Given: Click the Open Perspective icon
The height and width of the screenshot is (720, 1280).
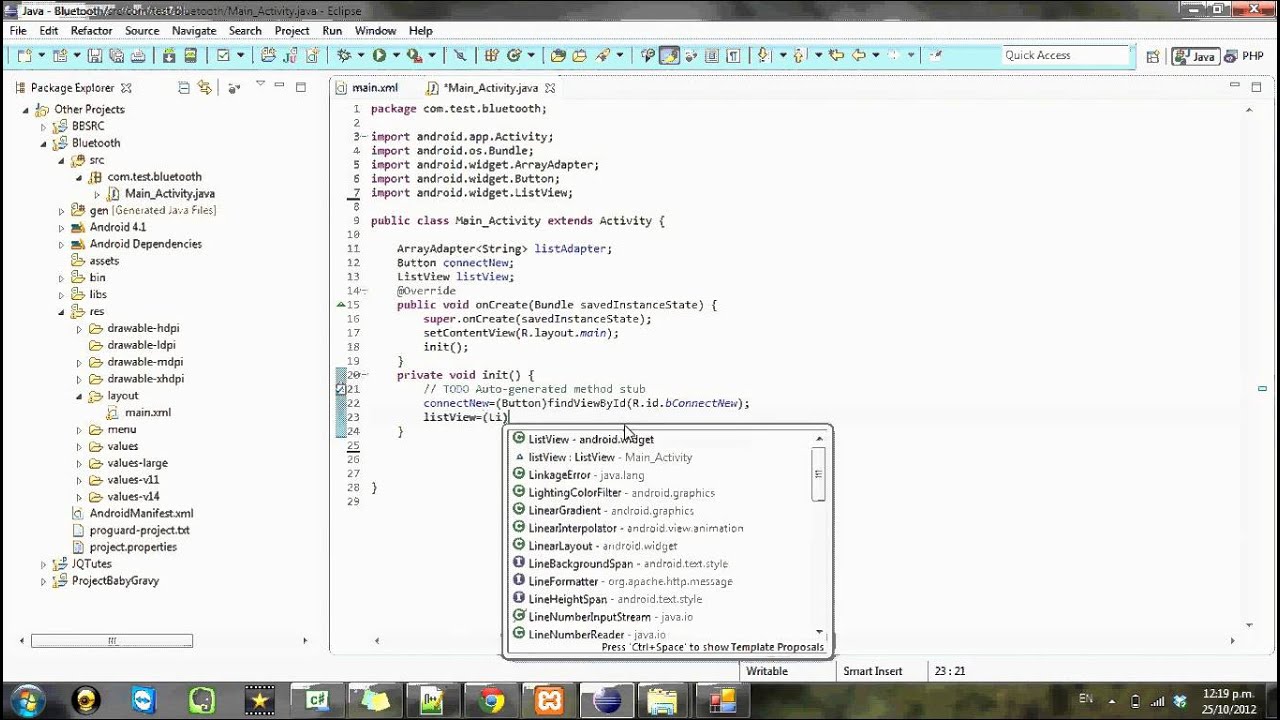Looking at the screenshot, I should click(x=1153, y=57).
